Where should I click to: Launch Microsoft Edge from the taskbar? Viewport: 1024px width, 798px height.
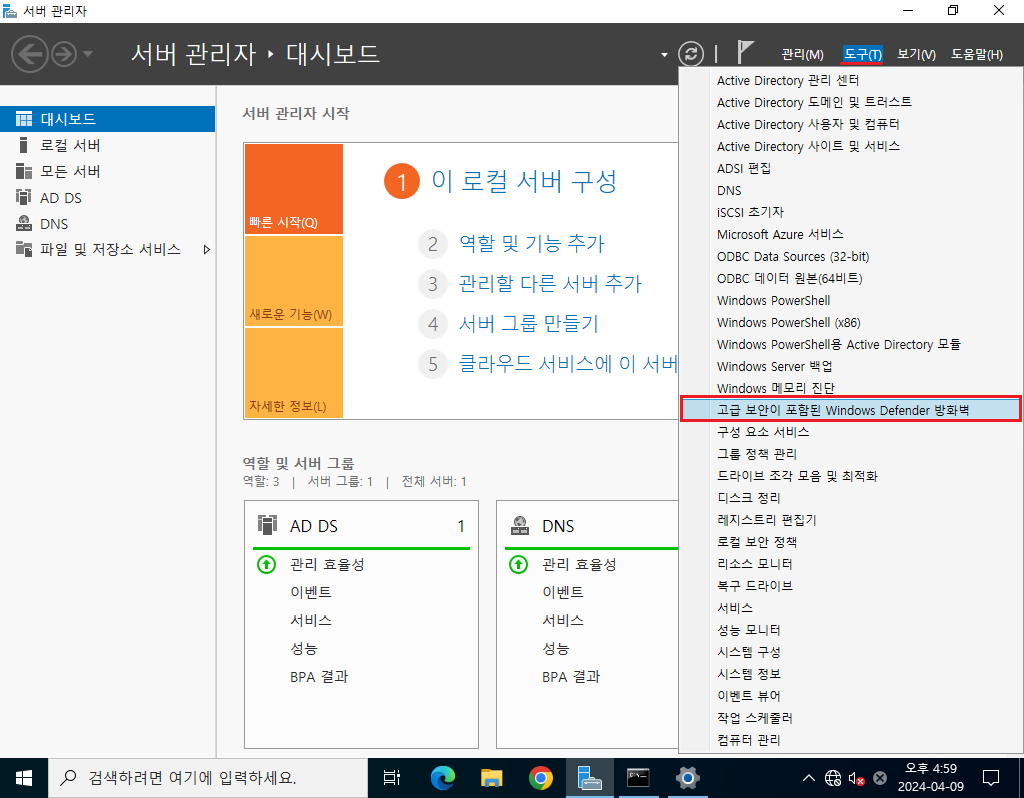443,778
